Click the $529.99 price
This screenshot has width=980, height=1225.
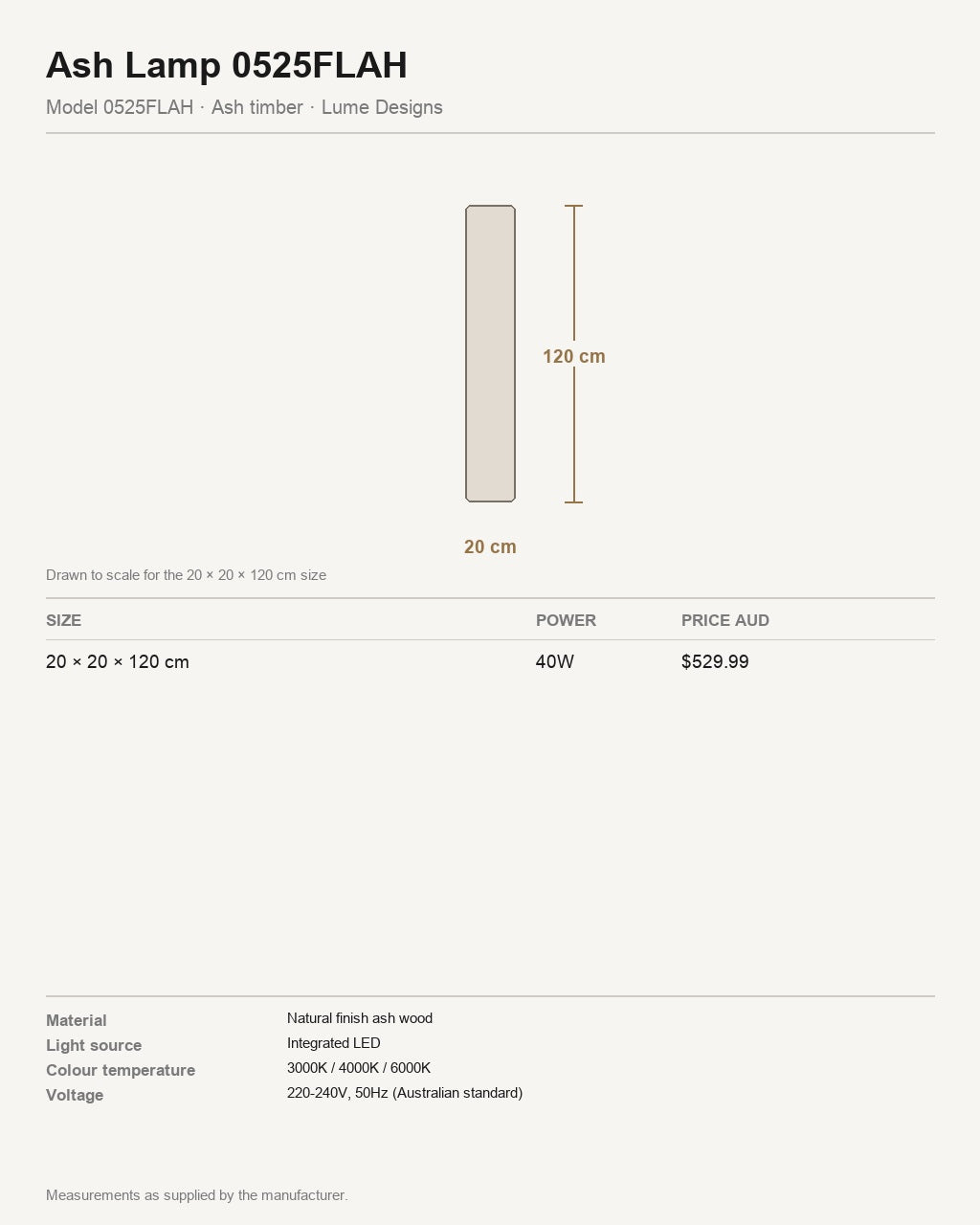(x=715, y=661)
